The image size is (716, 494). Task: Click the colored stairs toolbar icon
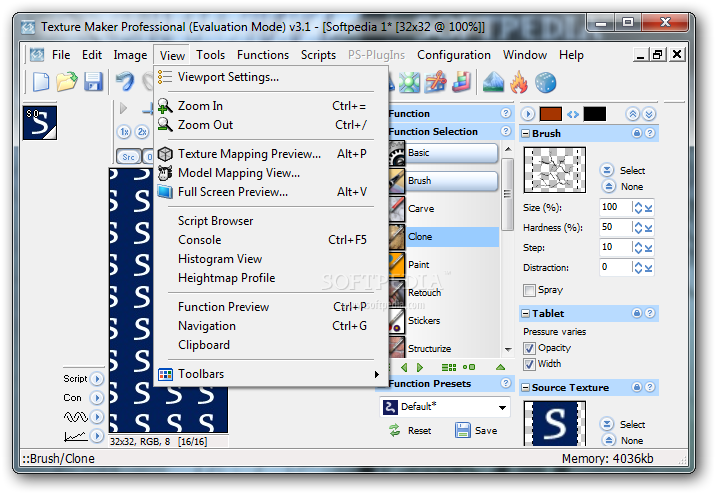(462, 83)
